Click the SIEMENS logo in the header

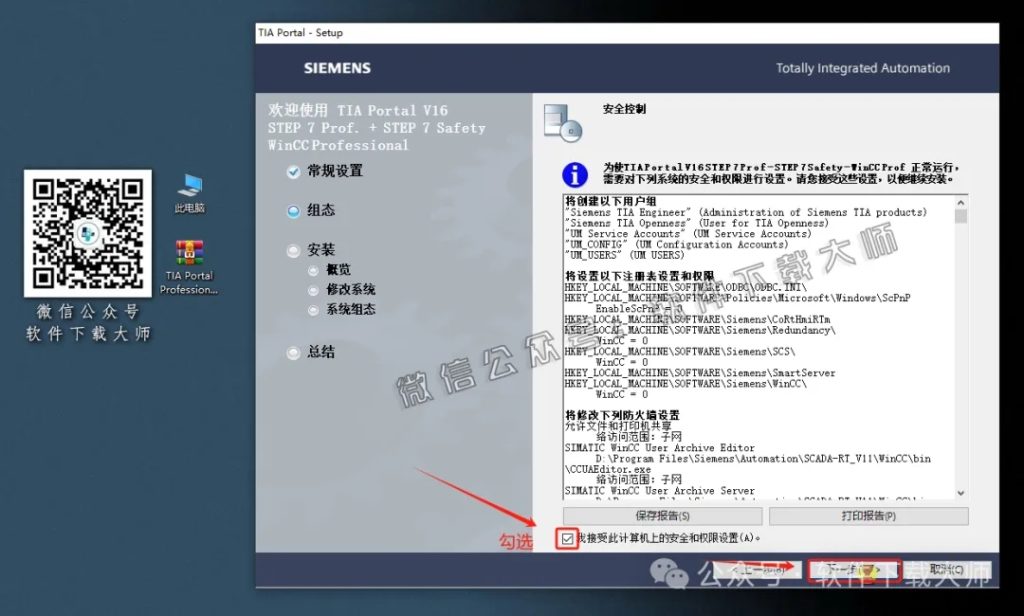click(336, 68)
